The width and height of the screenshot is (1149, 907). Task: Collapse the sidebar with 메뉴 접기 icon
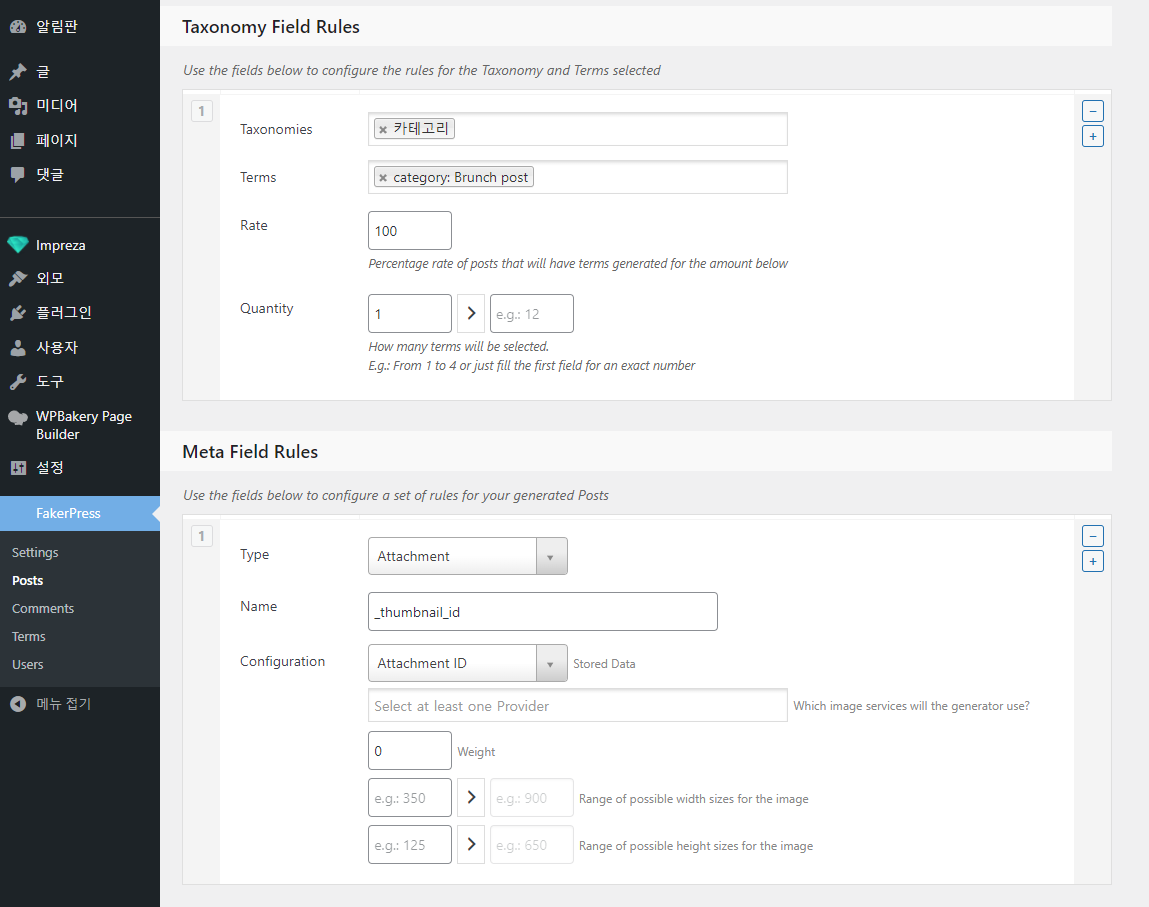click(18, 704)
